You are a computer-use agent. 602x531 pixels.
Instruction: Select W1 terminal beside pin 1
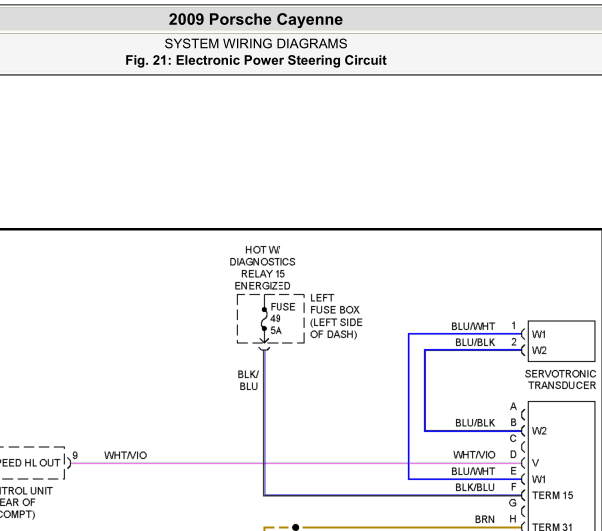point(539,334)
